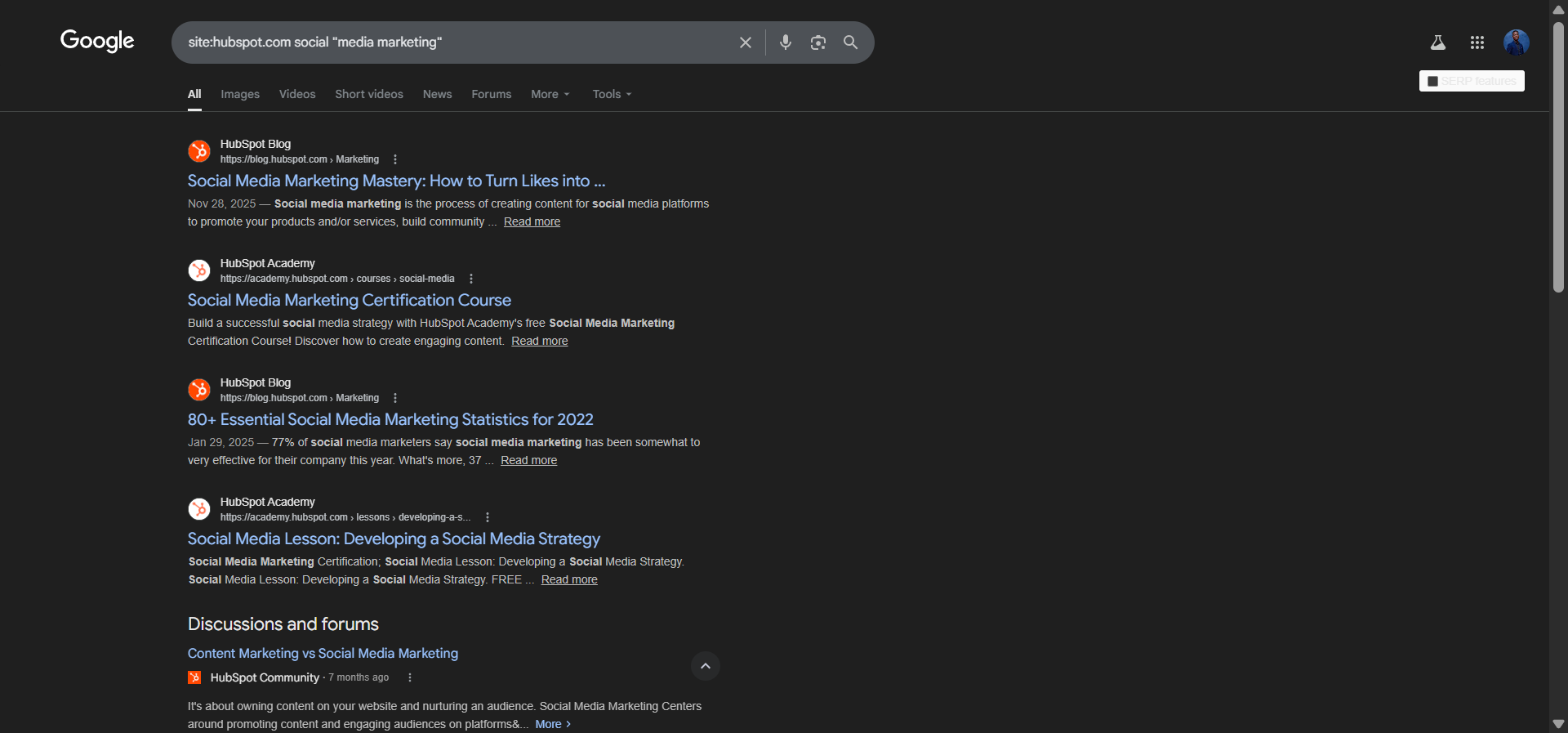This screenshot has height=733, width=1568.
Task: Read more on Social Media Marketing Mastery snippet
Action: coord(532,221)
